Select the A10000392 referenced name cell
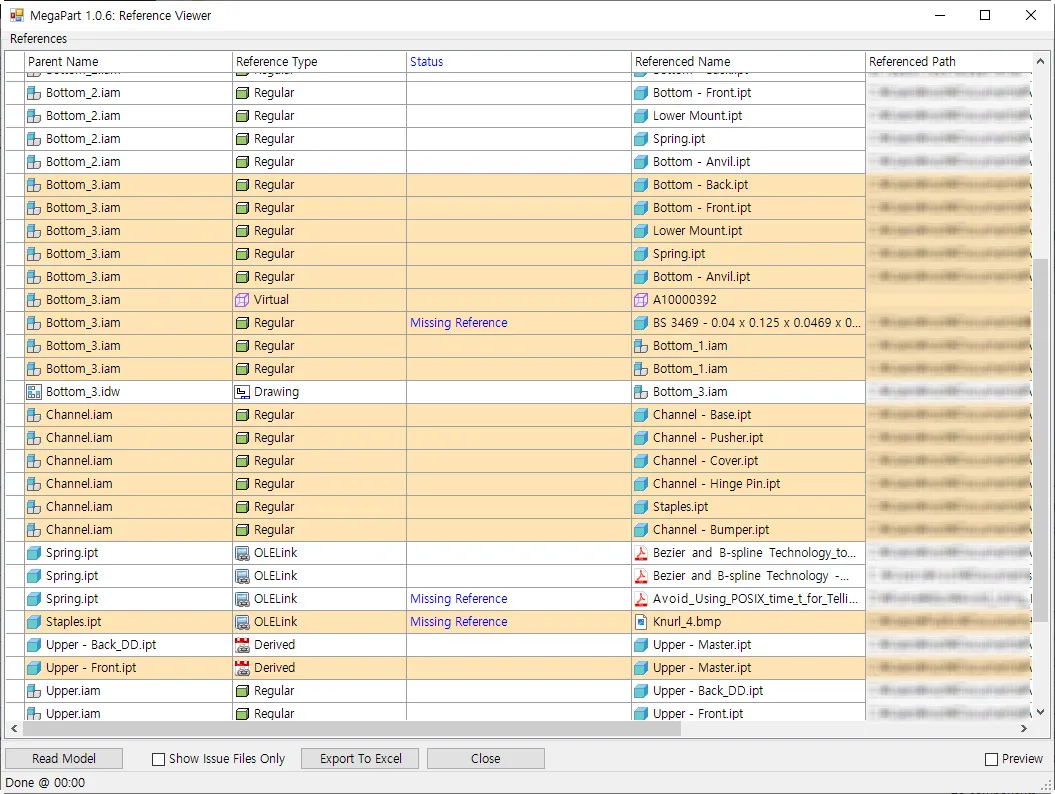This screenshot has height=794, width=1055. [x=748, y=299]
